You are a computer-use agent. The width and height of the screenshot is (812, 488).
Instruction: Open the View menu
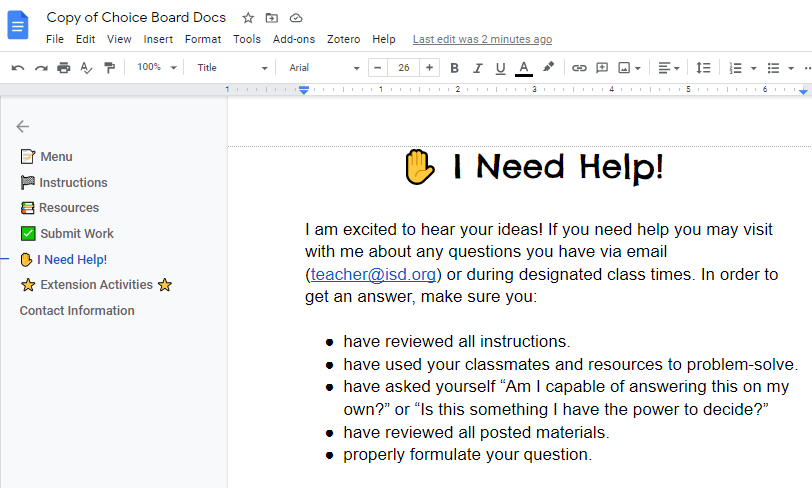point(119,39)
